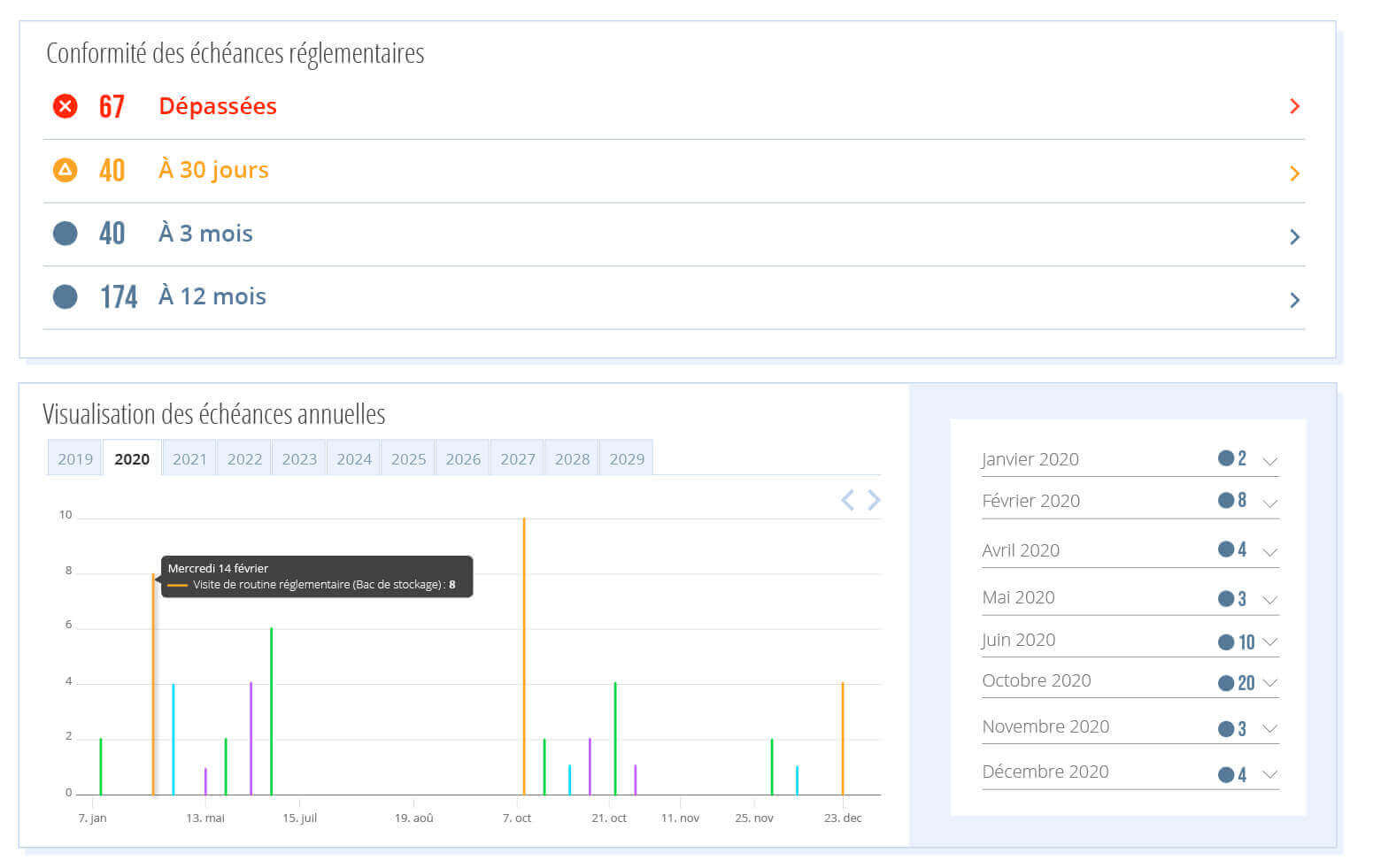The image size is (1373, 868).
Task: Click the blue arrow on the À 12 mois row
Action: [1294, 300]
